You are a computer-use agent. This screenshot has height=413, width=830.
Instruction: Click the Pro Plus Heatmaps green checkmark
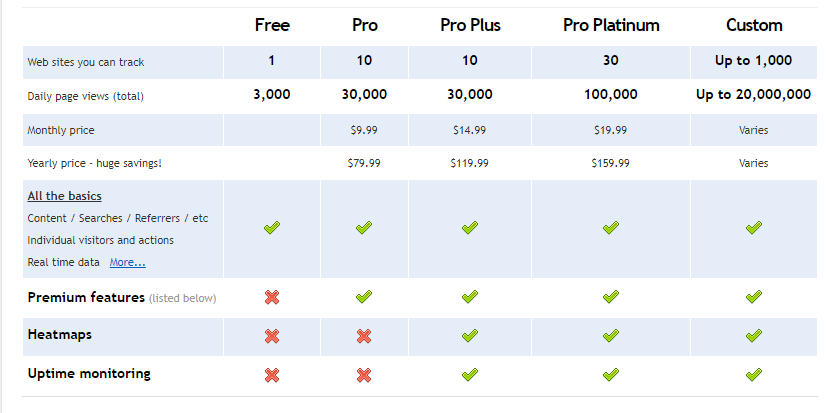tap(470, 335)
